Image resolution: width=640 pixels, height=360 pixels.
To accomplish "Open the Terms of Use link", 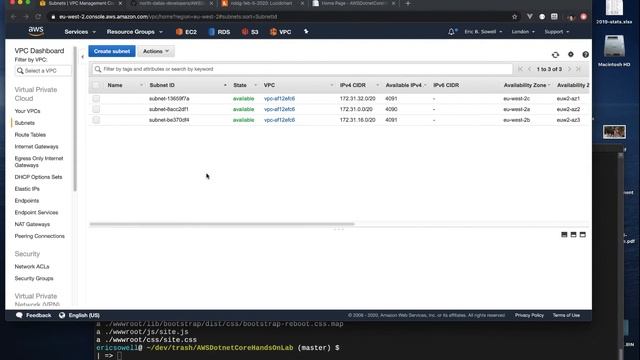I will pyautogui.click(x=566, y=315).
